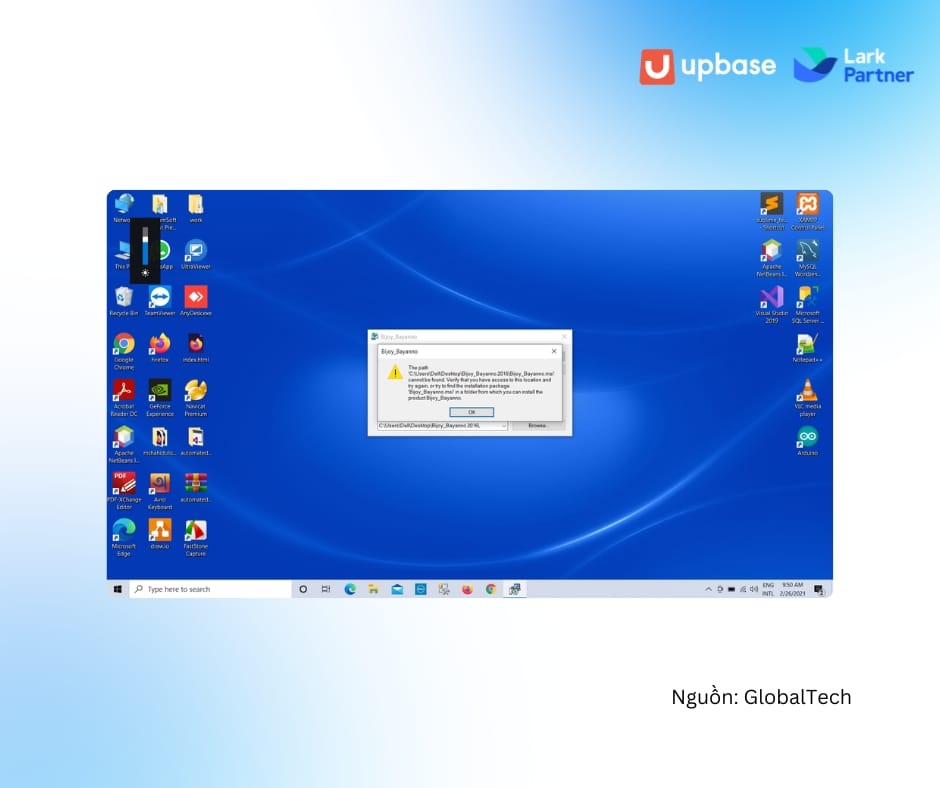Open Apache NetBeans icon above PDF-XChange Editor
Image resolution: width=940 pixels, height=788 pixels.
coord(123,444)
